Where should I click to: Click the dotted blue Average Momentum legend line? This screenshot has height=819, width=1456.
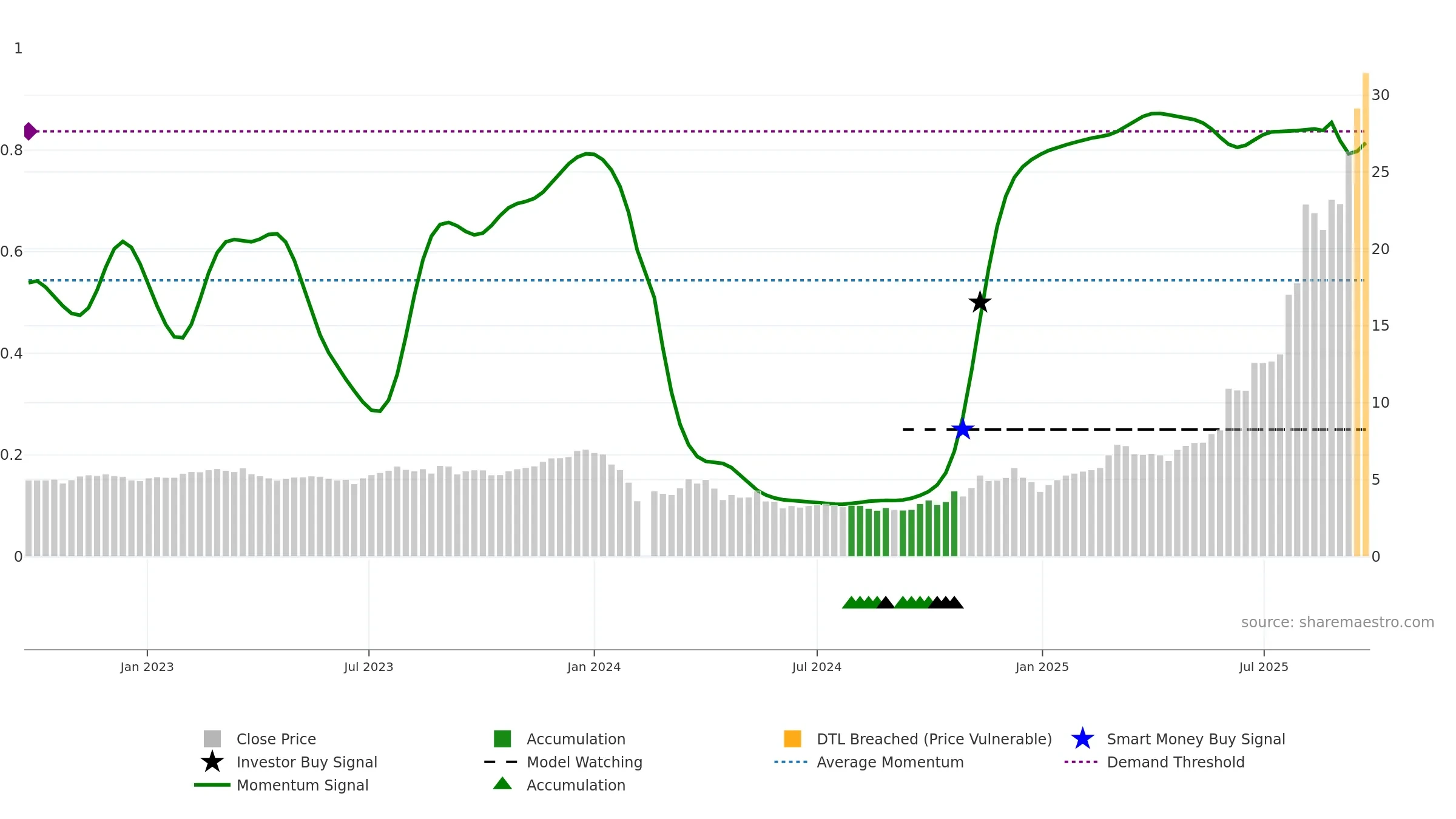791,762
